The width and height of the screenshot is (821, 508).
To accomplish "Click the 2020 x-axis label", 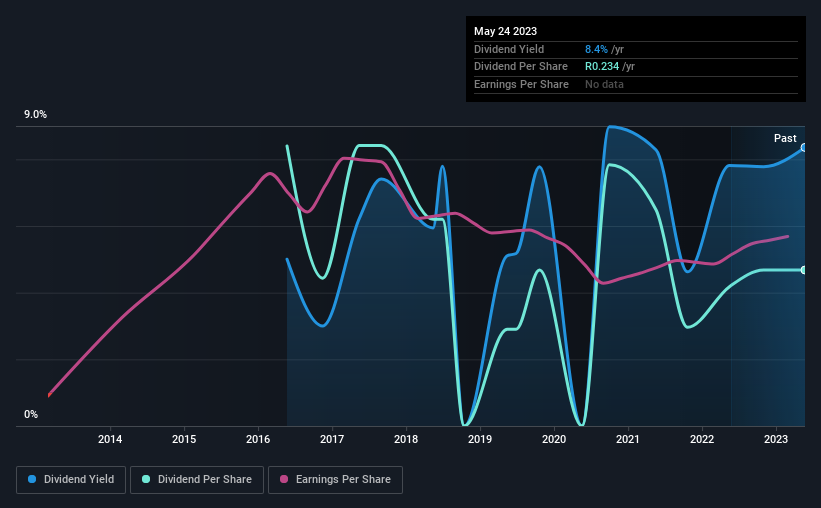I will click(554, 439).
